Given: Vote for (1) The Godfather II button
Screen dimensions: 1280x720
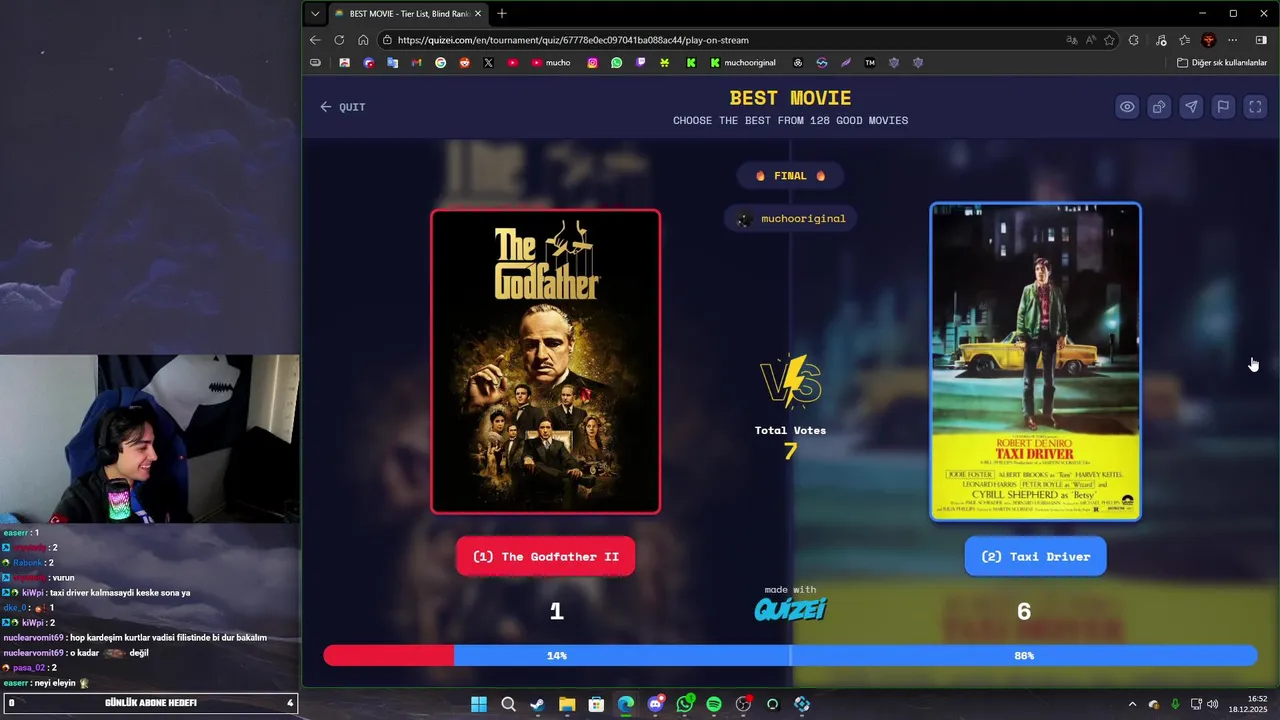Looking at the screenshot, I should [545, 556].
